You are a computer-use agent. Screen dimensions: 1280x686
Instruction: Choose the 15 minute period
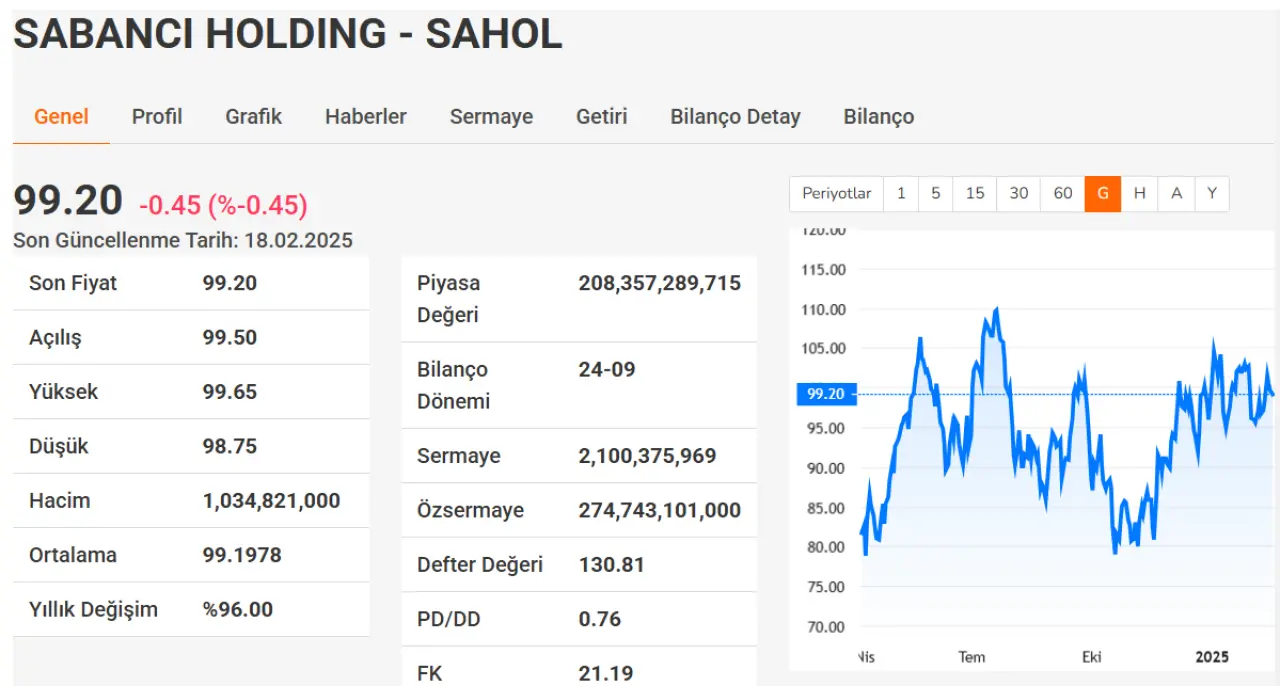coord(974,194)
